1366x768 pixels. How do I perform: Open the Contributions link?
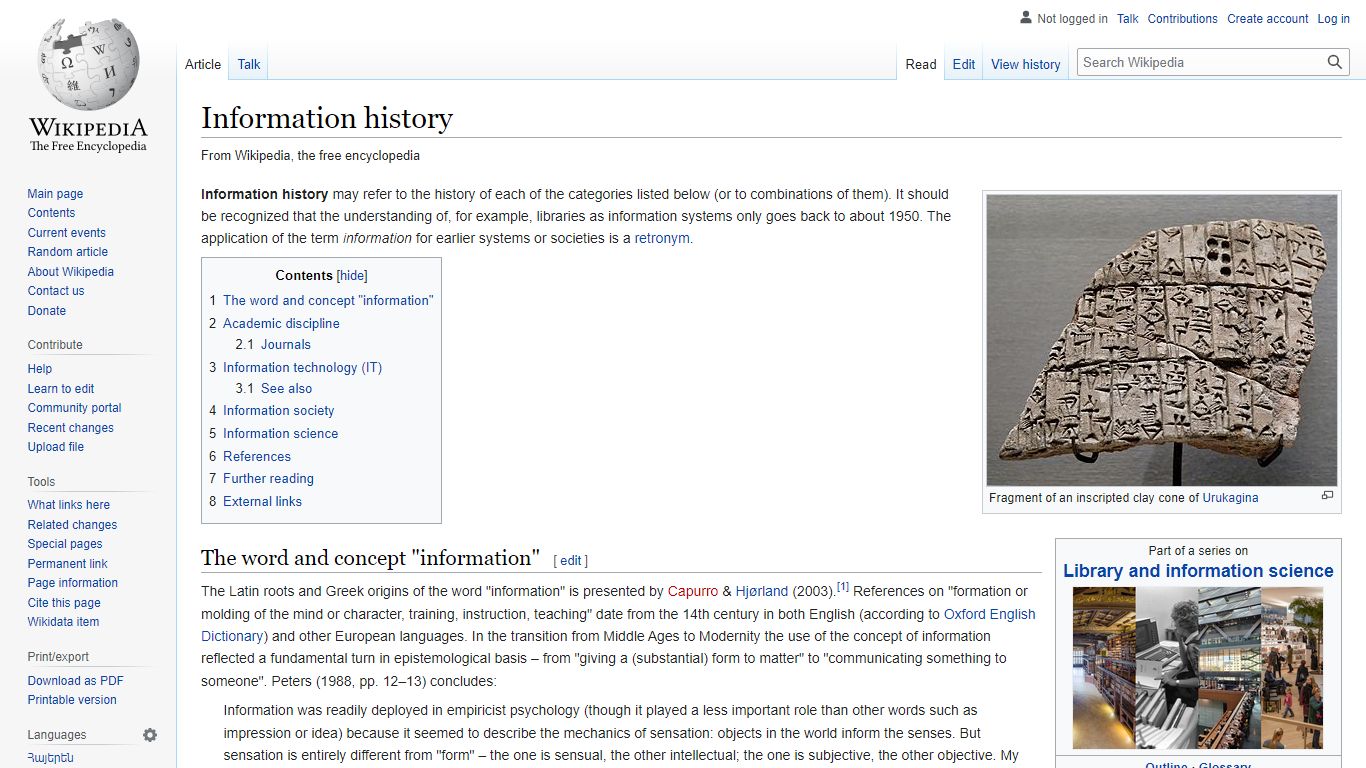pyautogui.click(x=1183, y=19)
